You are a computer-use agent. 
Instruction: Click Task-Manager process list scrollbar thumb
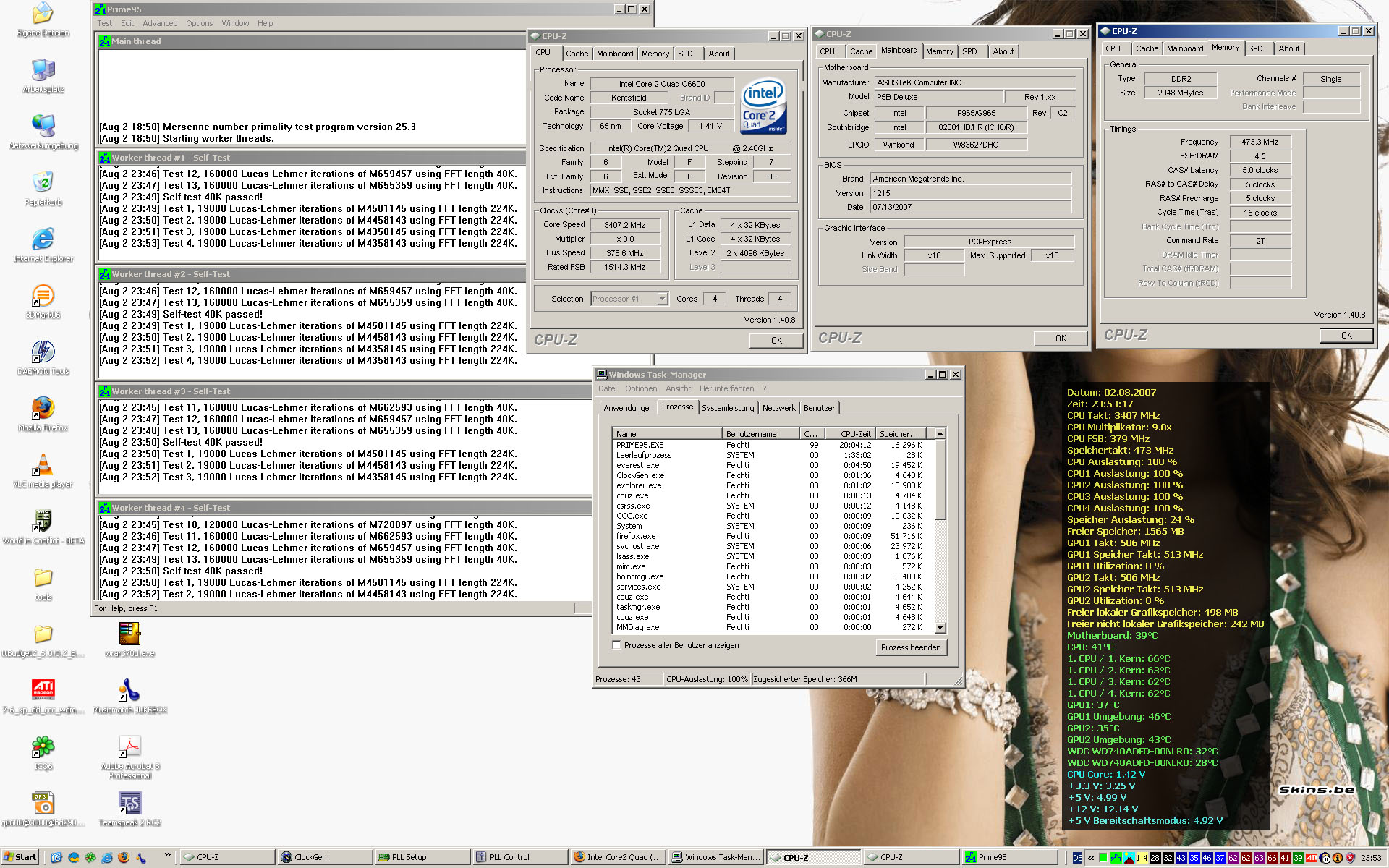[940, 479]
